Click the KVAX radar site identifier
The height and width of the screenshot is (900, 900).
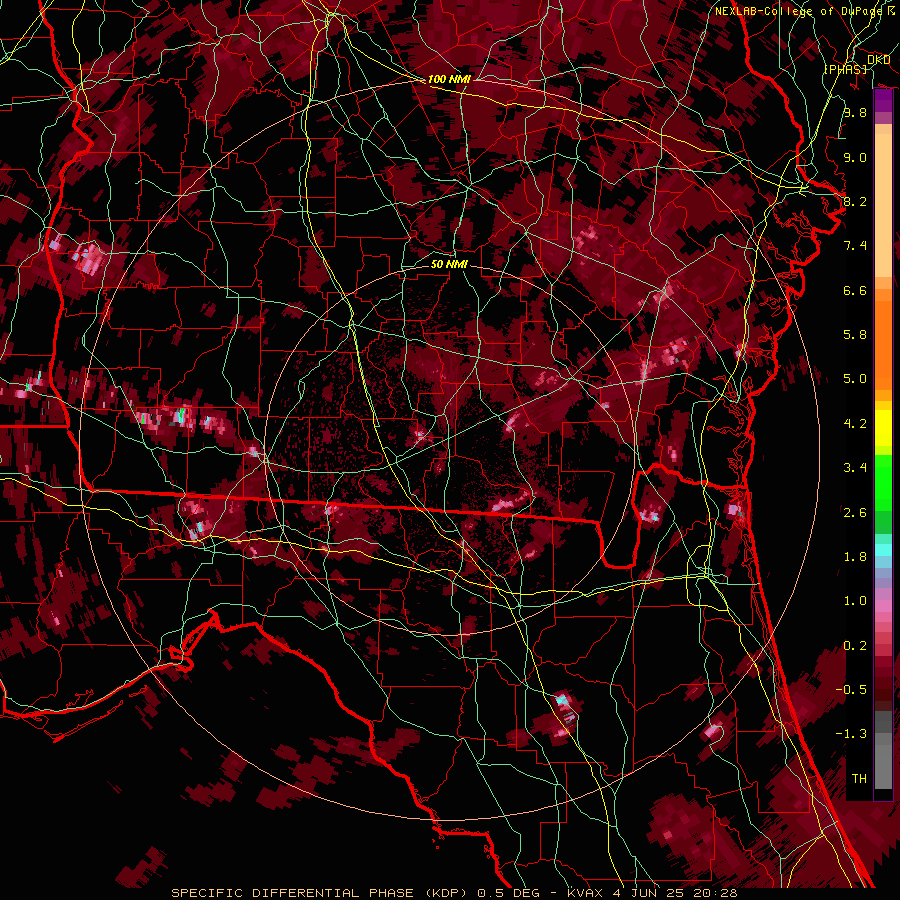585,893
